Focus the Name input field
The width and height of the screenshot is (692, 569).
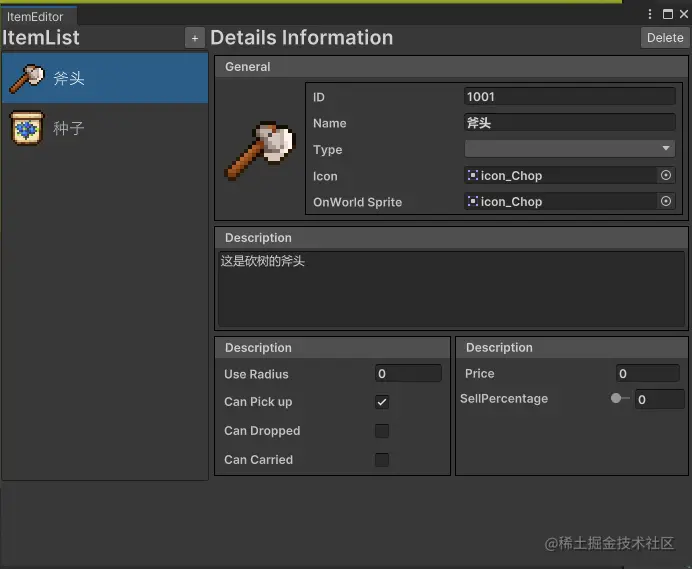[569, 123]
